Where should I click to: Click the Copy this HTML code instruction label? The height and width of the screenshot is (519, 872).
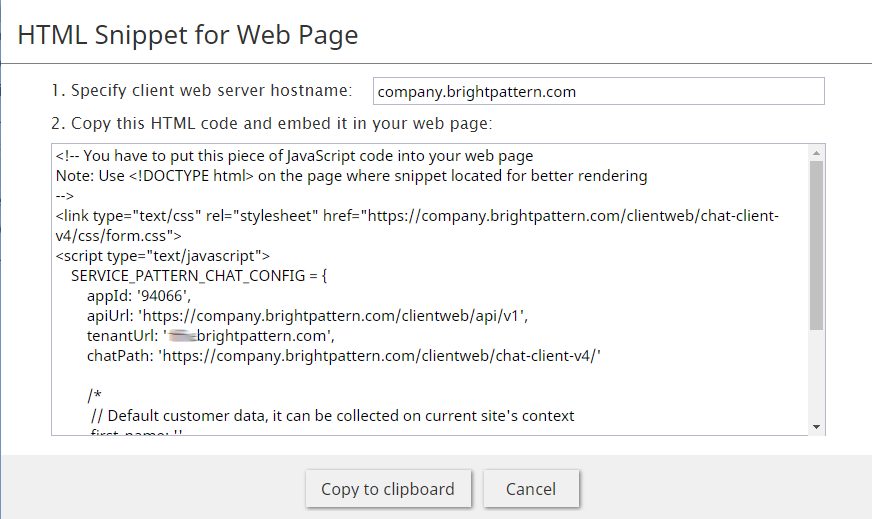point(271,124)
